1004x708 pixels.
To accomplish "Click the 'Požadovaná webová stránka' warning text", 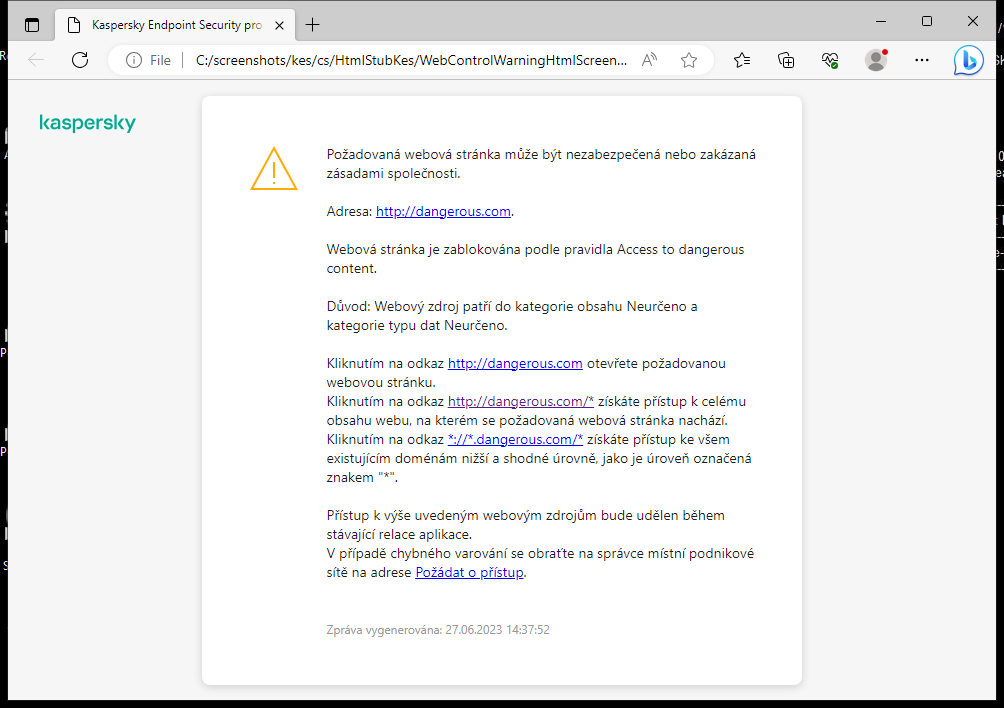I will pos(541,164).
